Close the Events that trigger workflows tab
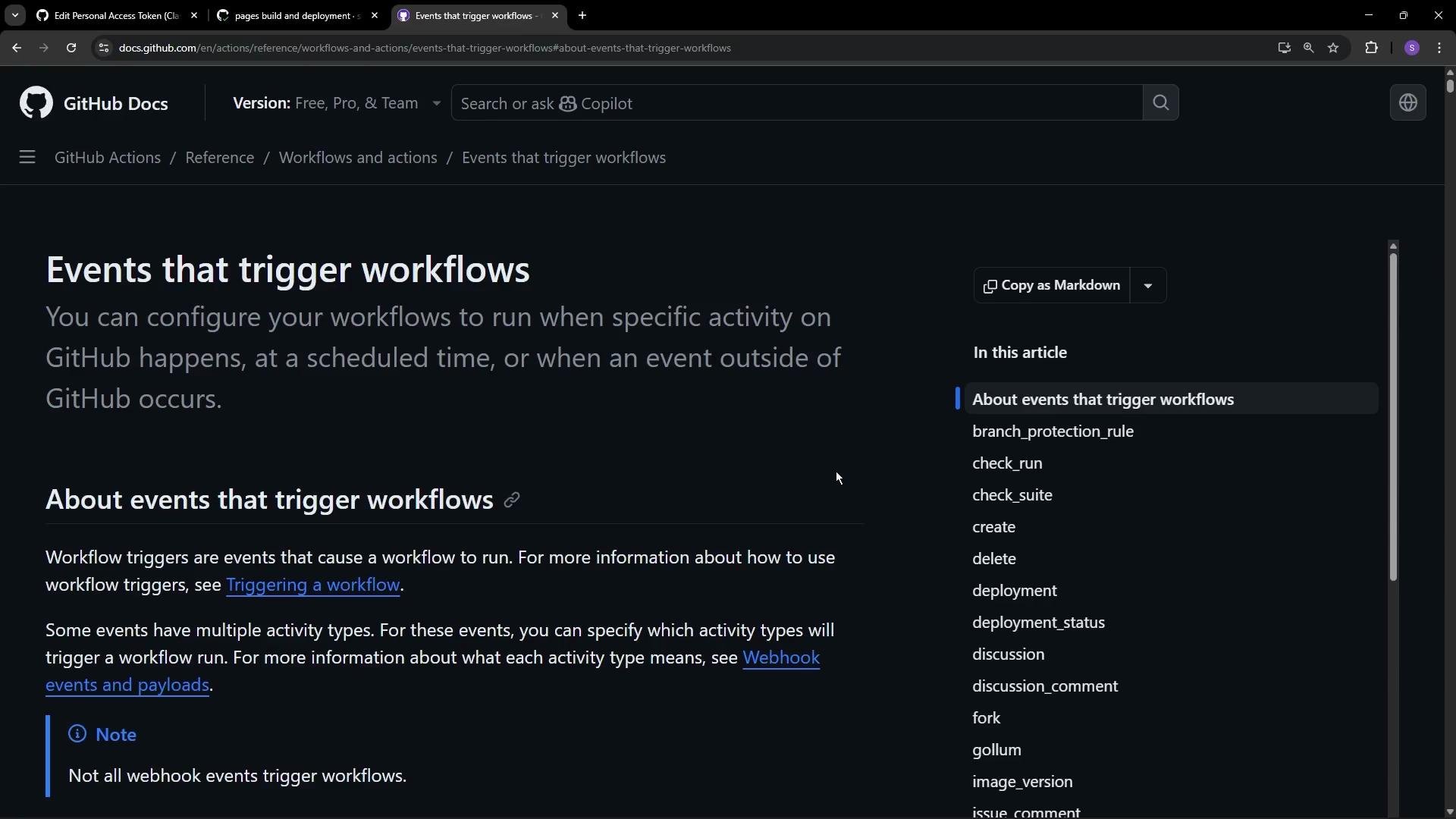 click(555, 15)
